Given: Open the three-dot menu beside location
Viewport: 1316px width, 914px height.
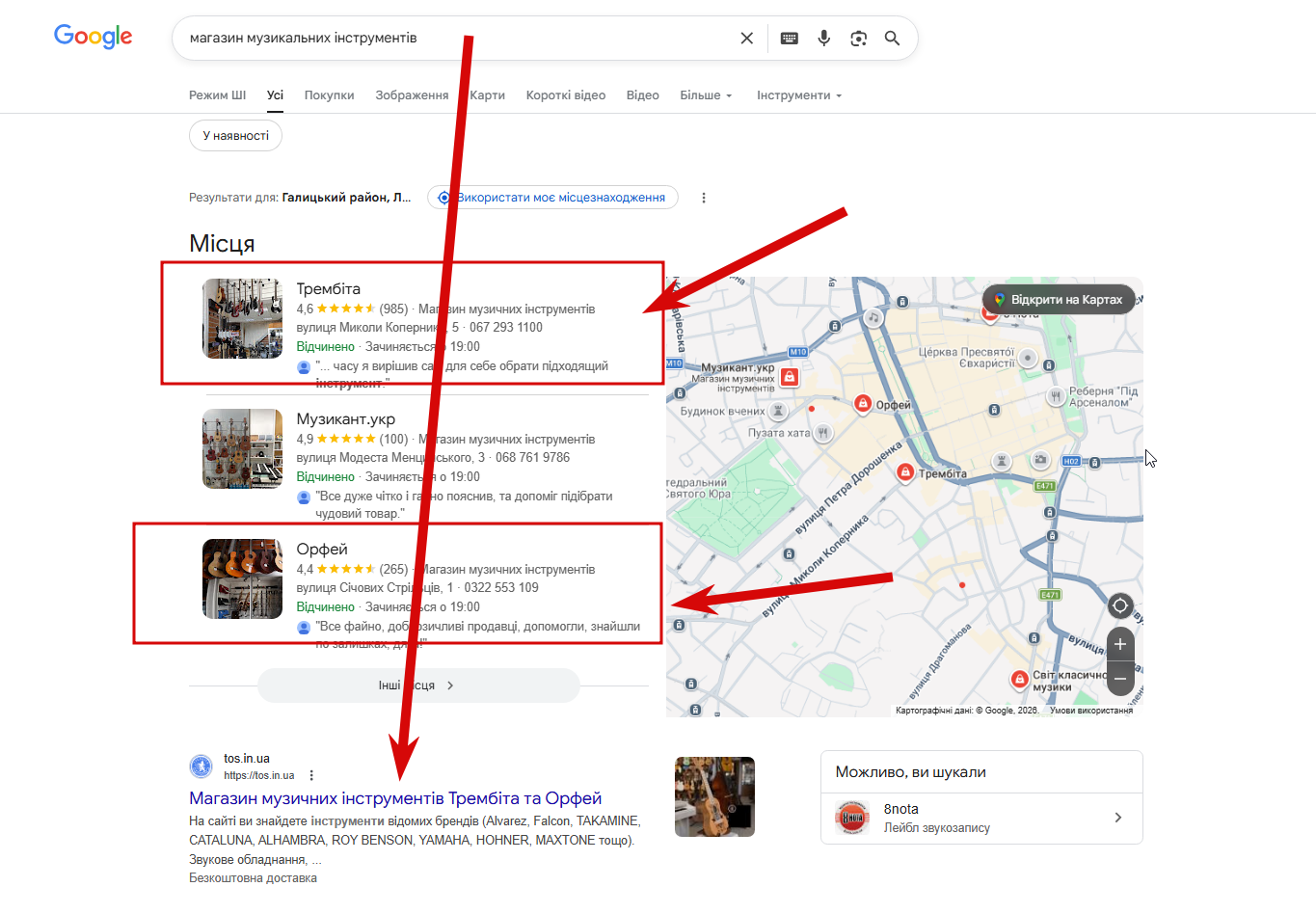Looking at the screenshot, I should click(x=704, y=198).
